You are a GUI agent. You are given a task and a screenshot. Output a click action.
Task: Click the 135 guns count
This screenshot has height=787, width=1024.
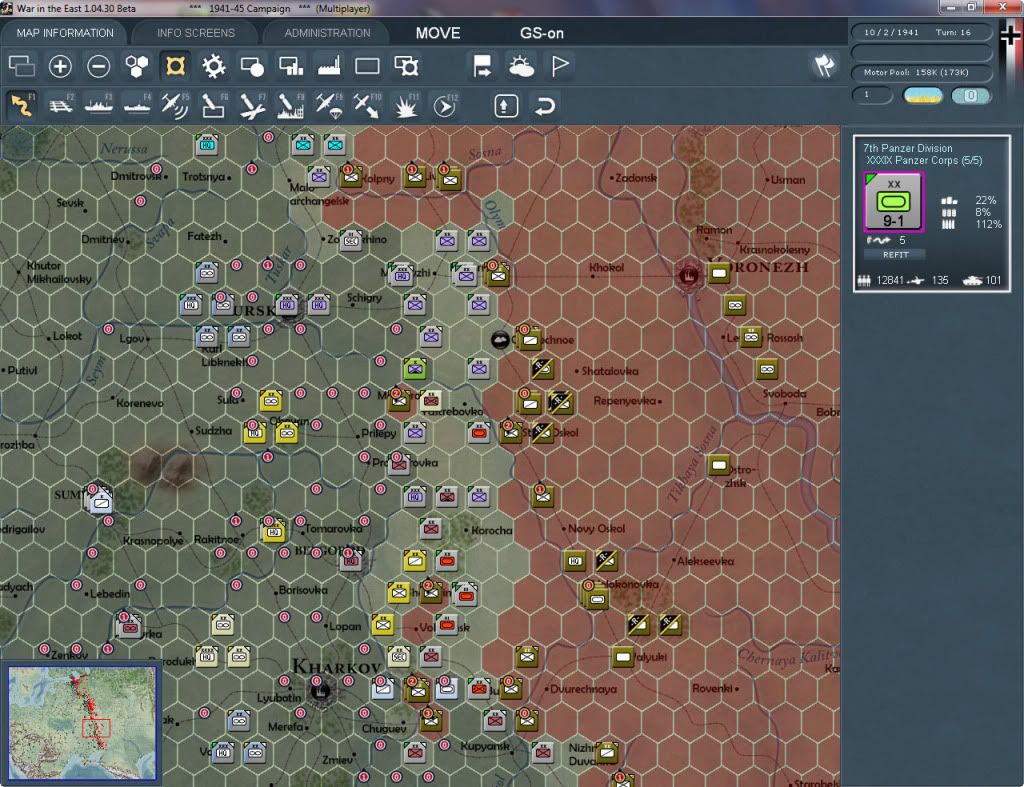pyautogui.click(x=940, y=280)
